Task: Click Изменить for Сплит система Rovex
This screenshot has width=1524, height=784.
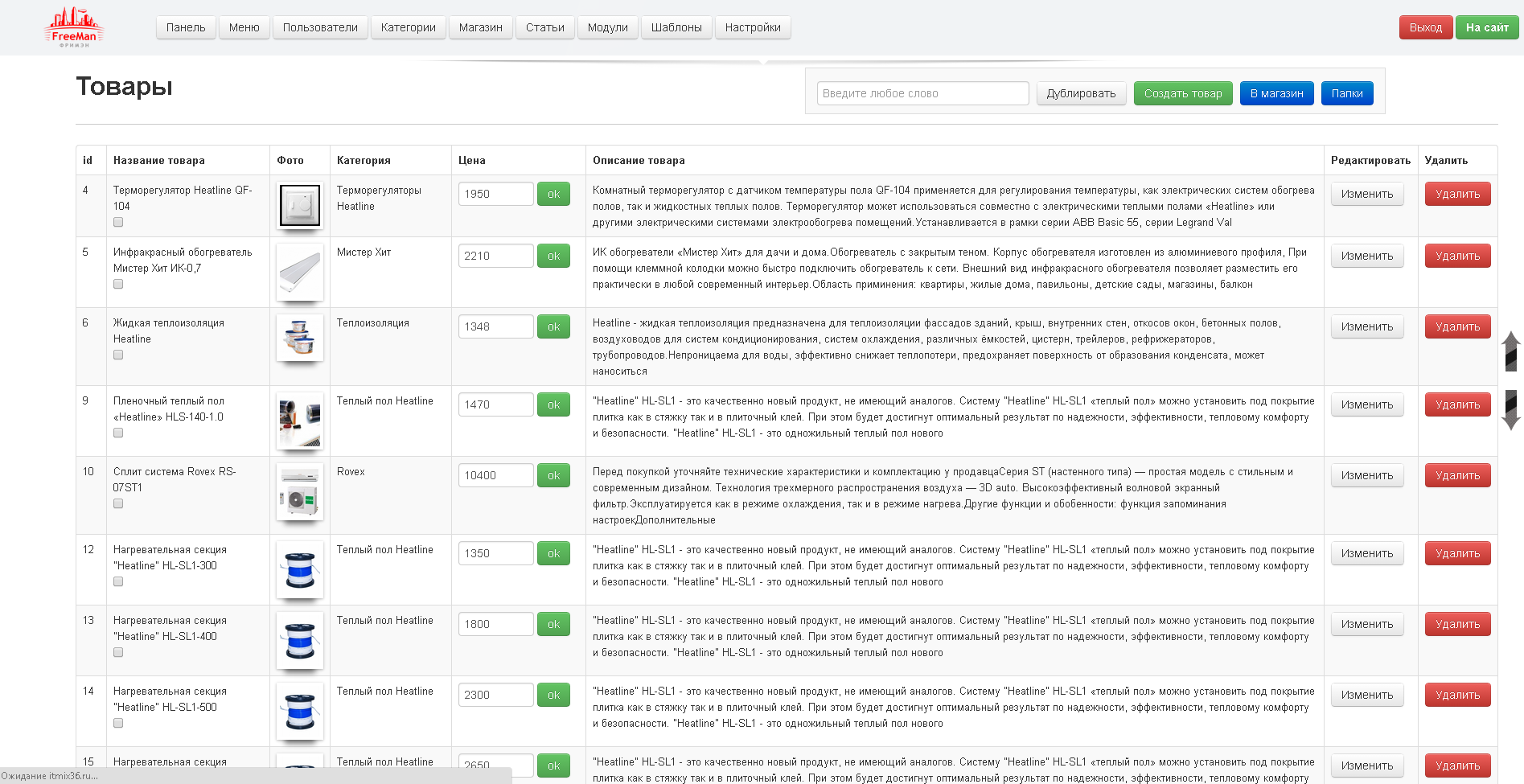Action: [1367, 475]
